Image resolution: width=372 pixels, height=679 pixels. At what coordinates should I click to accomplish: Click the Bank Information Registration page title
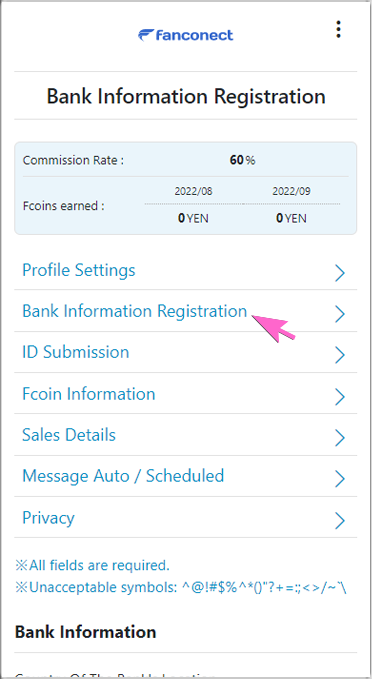pyautogui.click(x=186, y=96)
